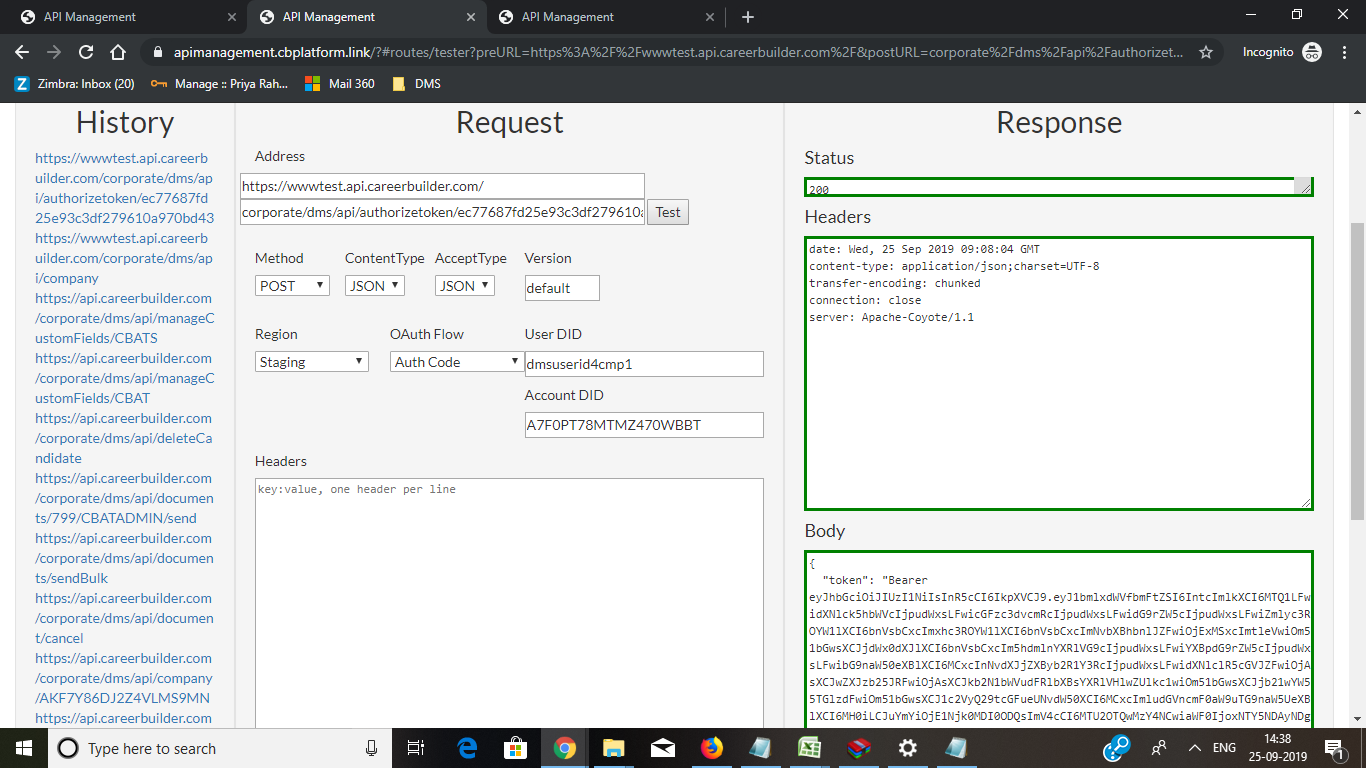Go back using the browser back arrow
The image size is (1366, 768).
(22, 52)
